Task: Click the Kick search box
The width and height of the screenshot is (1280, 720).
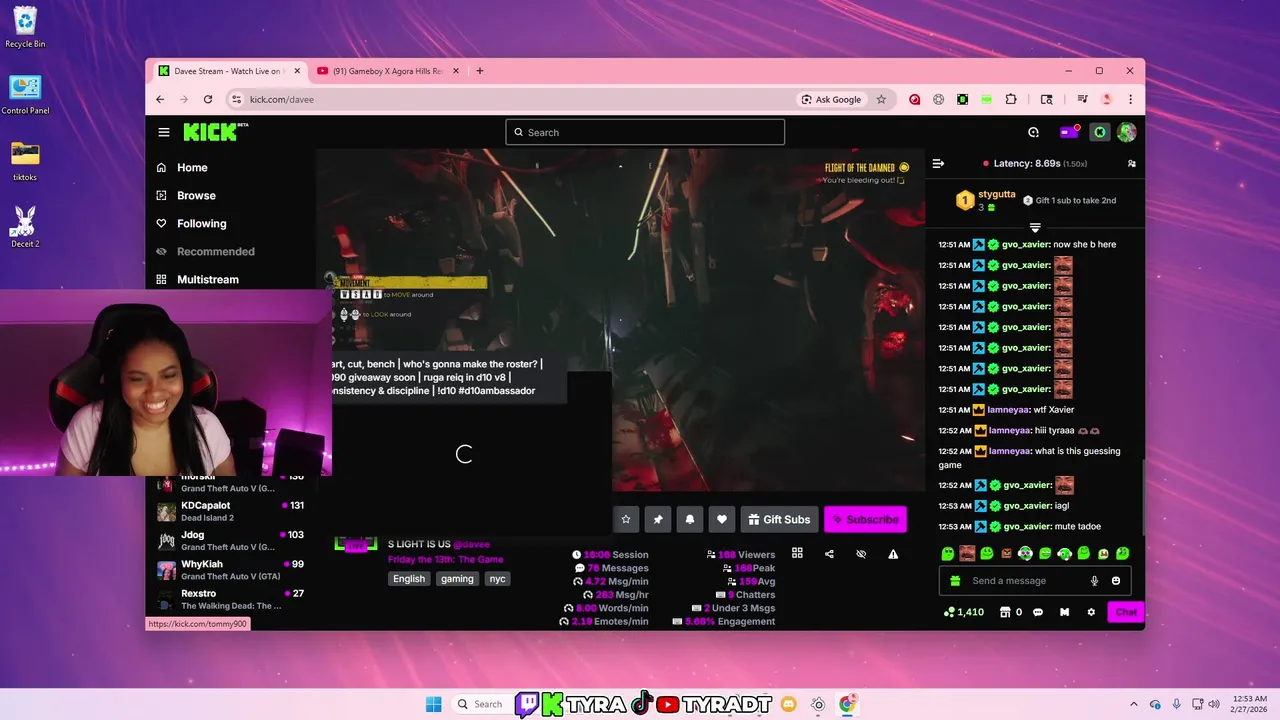Action: (x=645, y=132)
